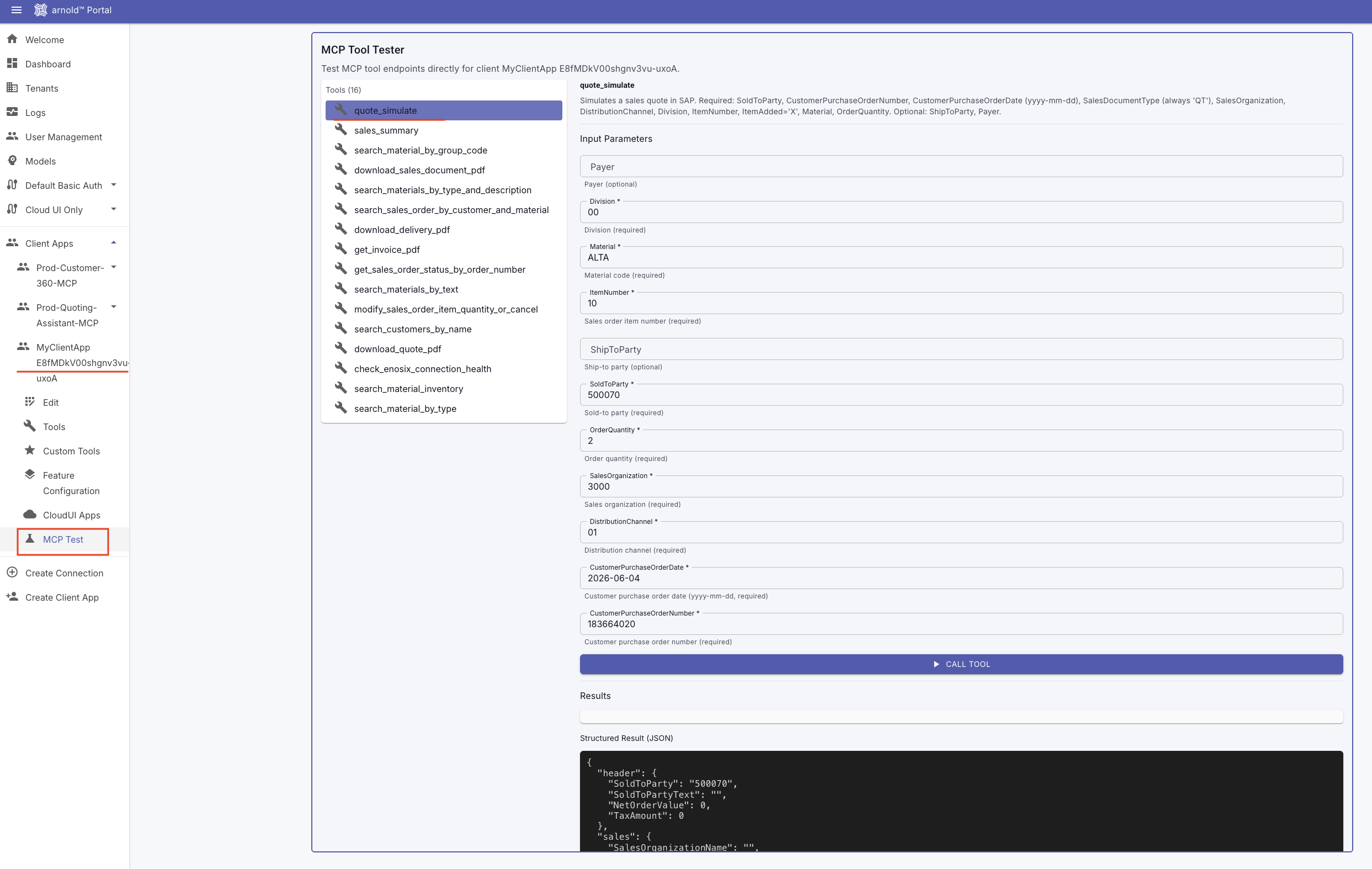This screenshot has width=1372, height=869.
Task: Click the Payer input field
Action: coord(961,166)
